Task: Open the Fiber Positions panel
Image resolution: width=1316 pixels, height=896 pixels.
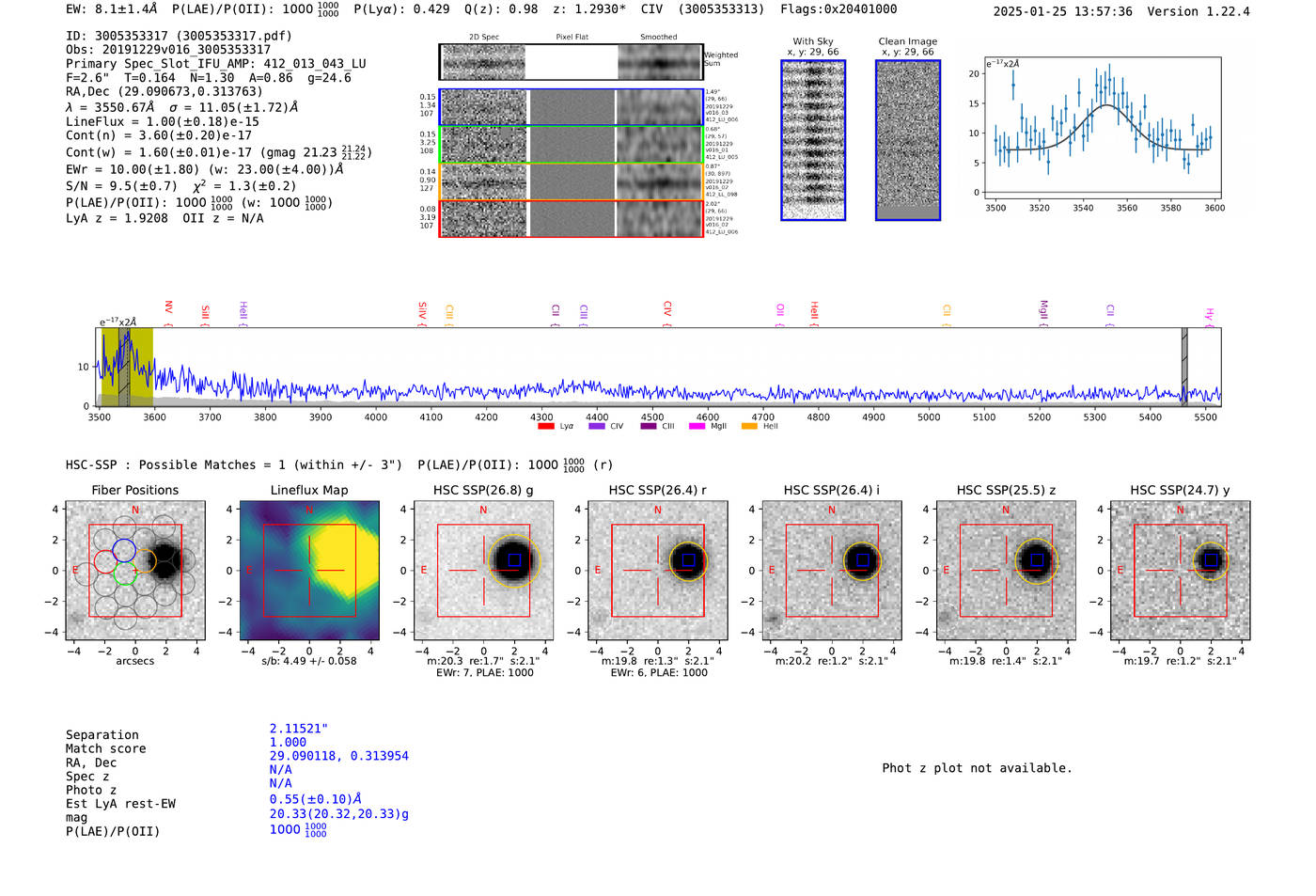Action: [135, 571]
